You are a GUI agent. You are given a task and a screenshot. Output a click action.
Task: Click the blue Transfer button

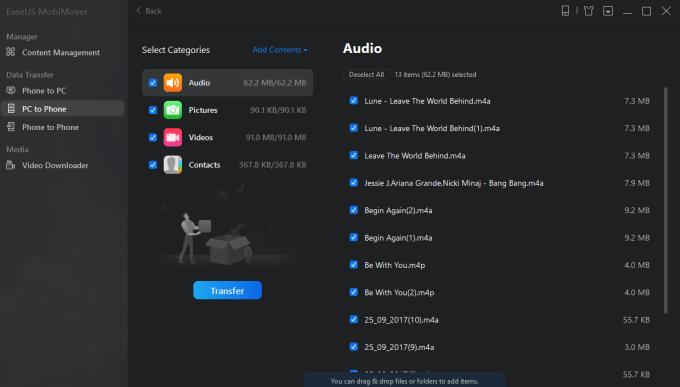(227, 290)
